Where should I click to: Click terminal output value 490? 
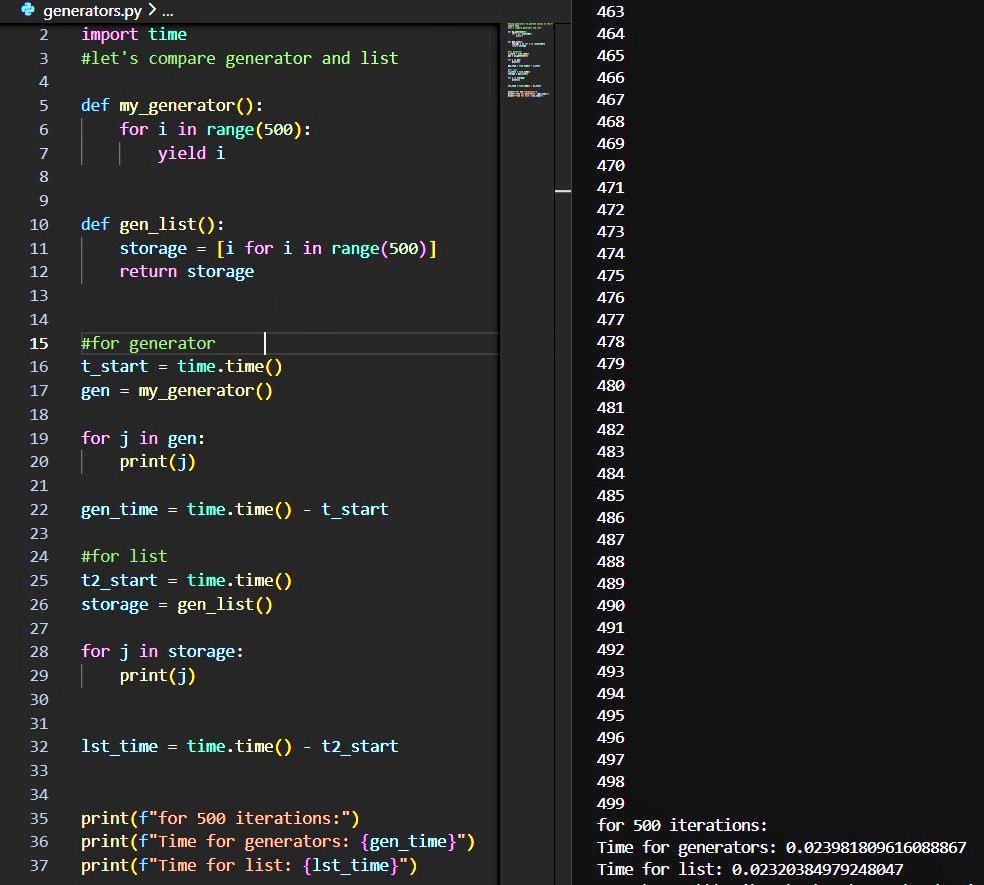611,606
